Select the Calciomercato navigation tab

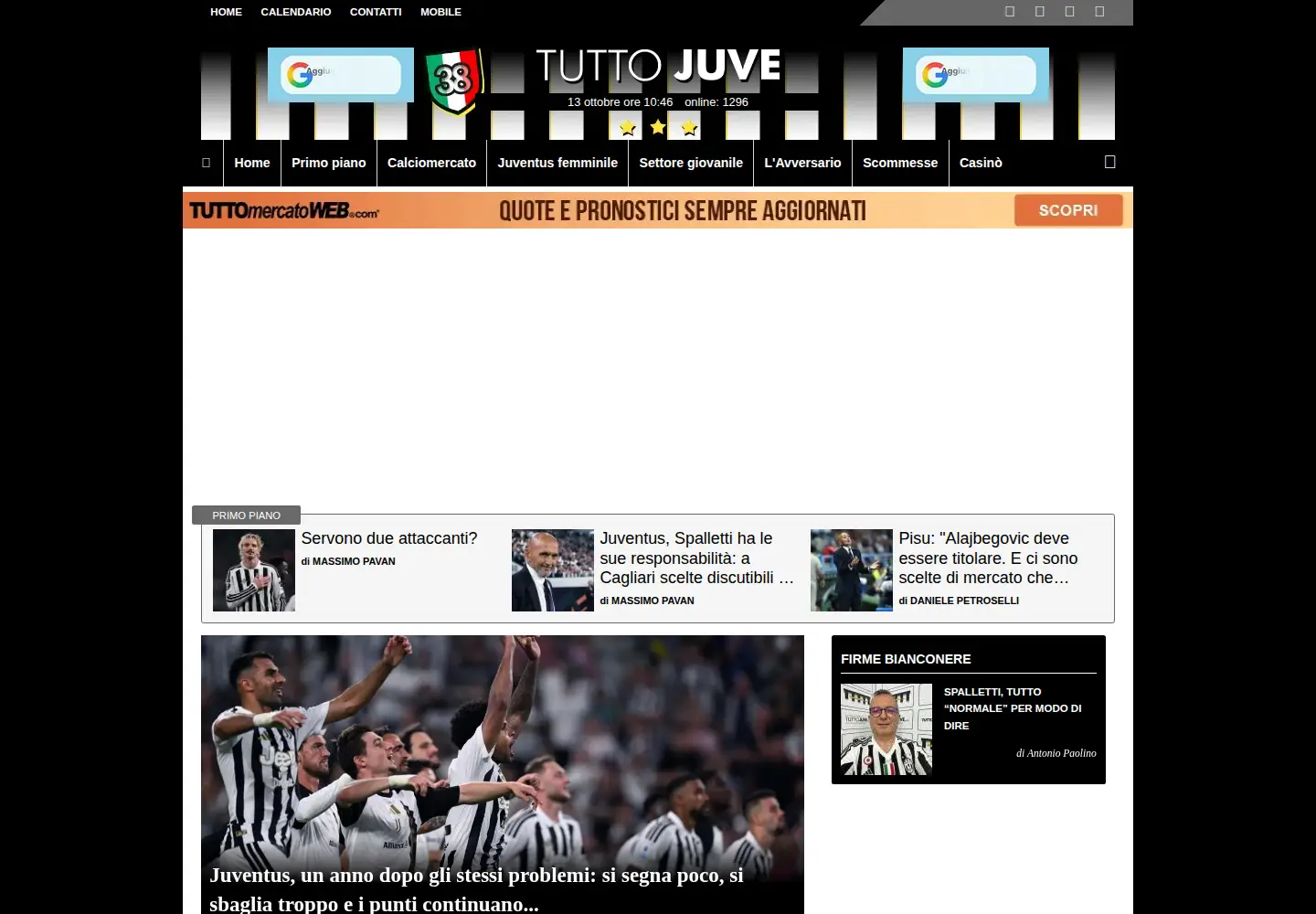431,163
